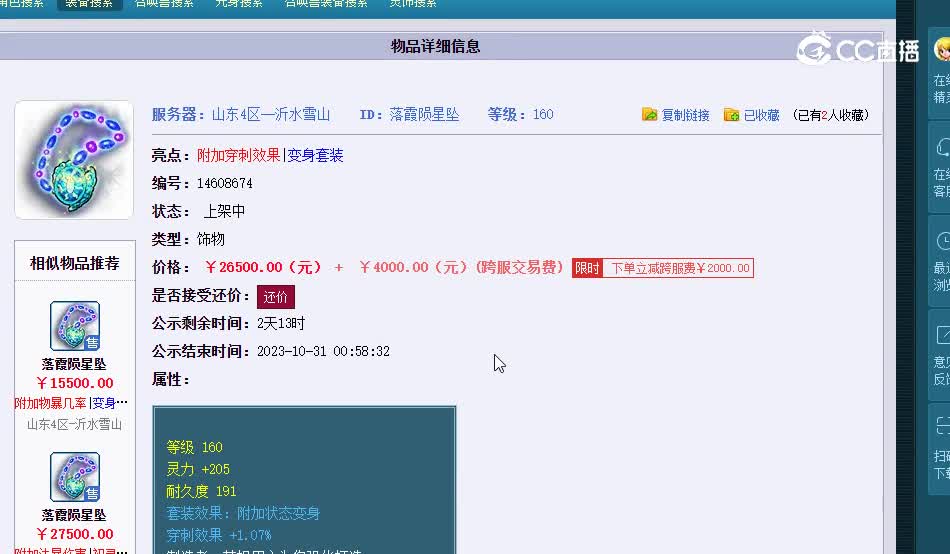Click the 附加物暴几率 highlight text
Screen dimensions: 950x554
pos(50,403)
